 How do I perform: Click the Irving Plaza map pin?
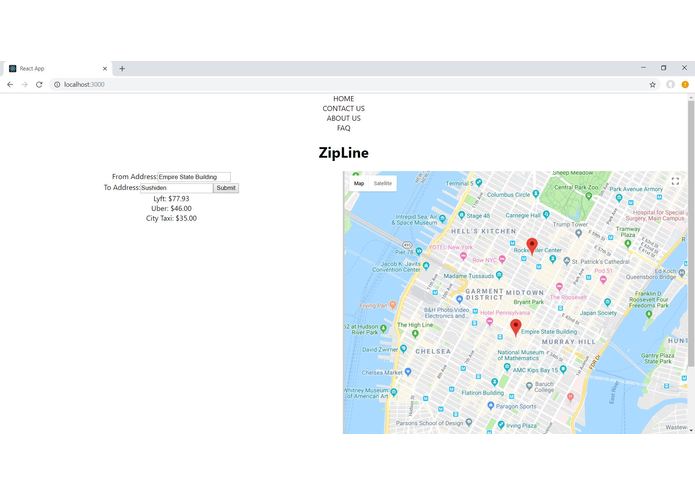tap(501, 425)
